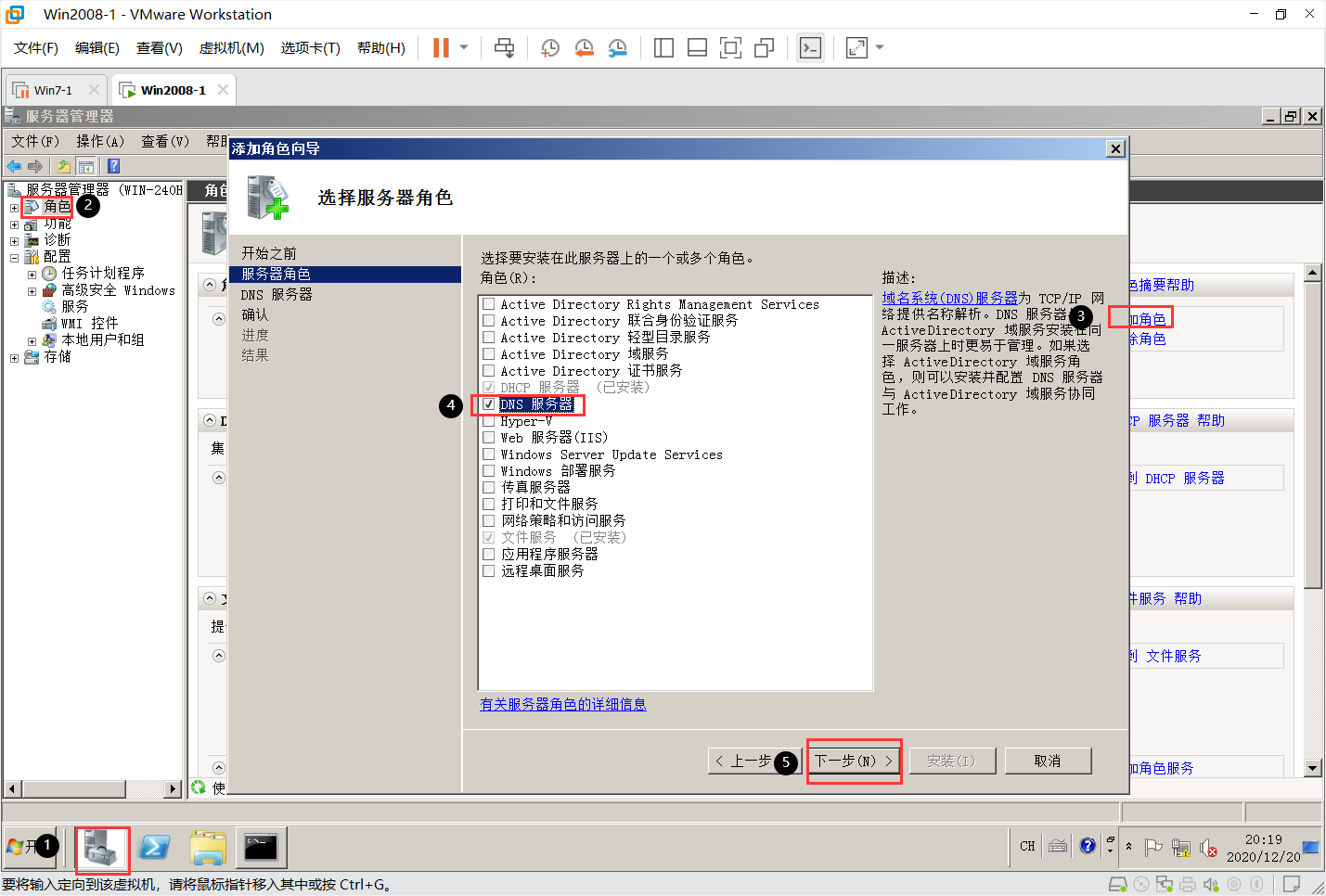The height and width of the screenshot is (896, 1326).
Task: Check Active Directory 域服务 role
Action: click(x=489, y=353)
